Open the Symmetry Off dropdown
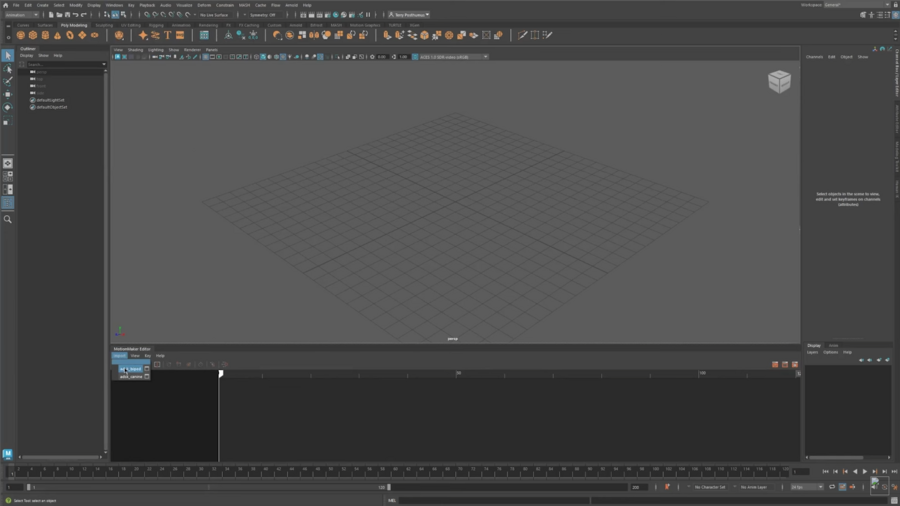900x506 pixels. click(x=262, y=15)
